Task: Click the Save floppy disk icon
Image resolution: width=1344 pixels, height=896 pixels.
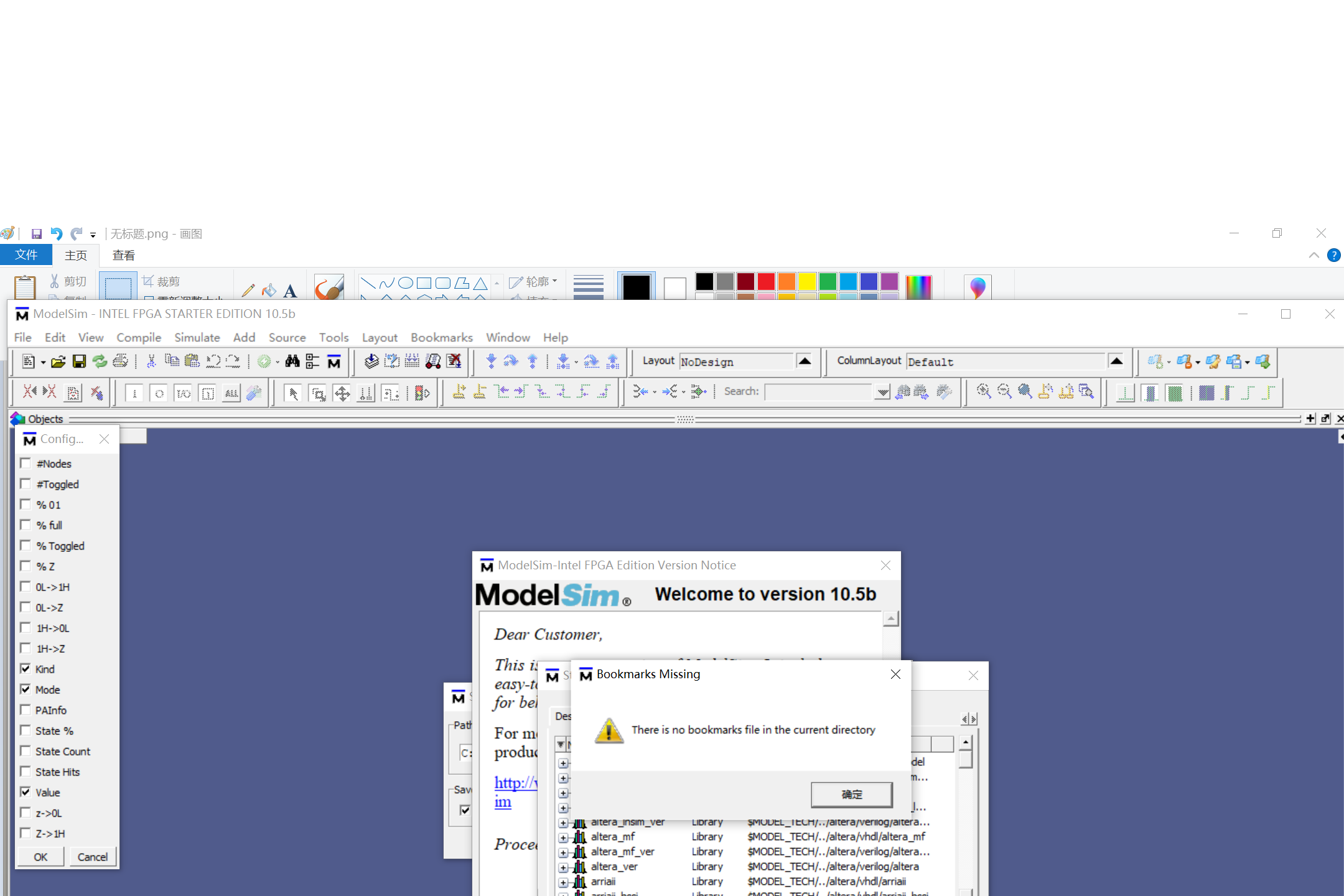Action: 79,362
